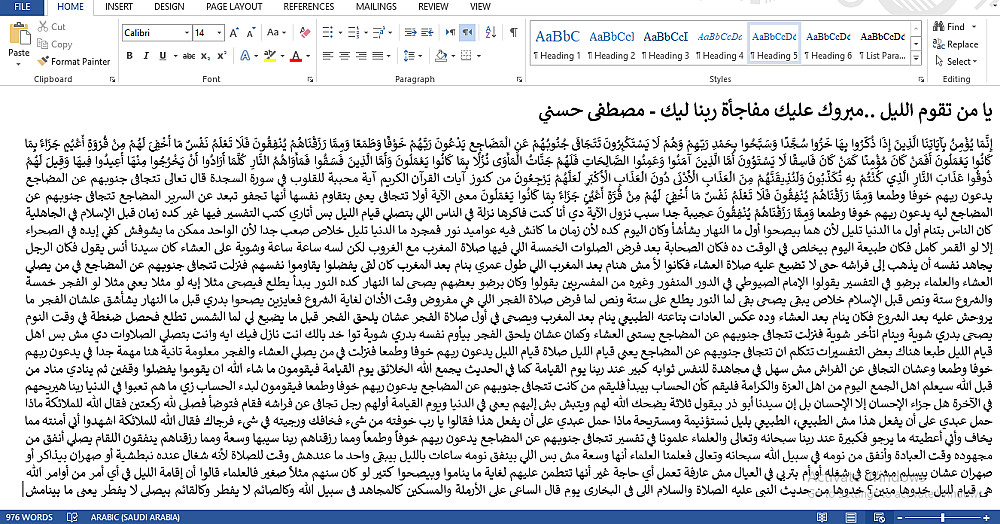The width and height of the screenshot is (1000, 524).
Task: Expand the bullets list dropdown arrow
Action: [340, 33]
